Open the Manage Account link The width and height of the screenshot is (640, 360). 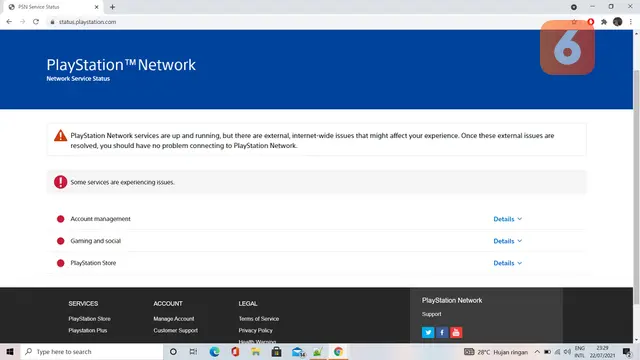tap(174, 319)
